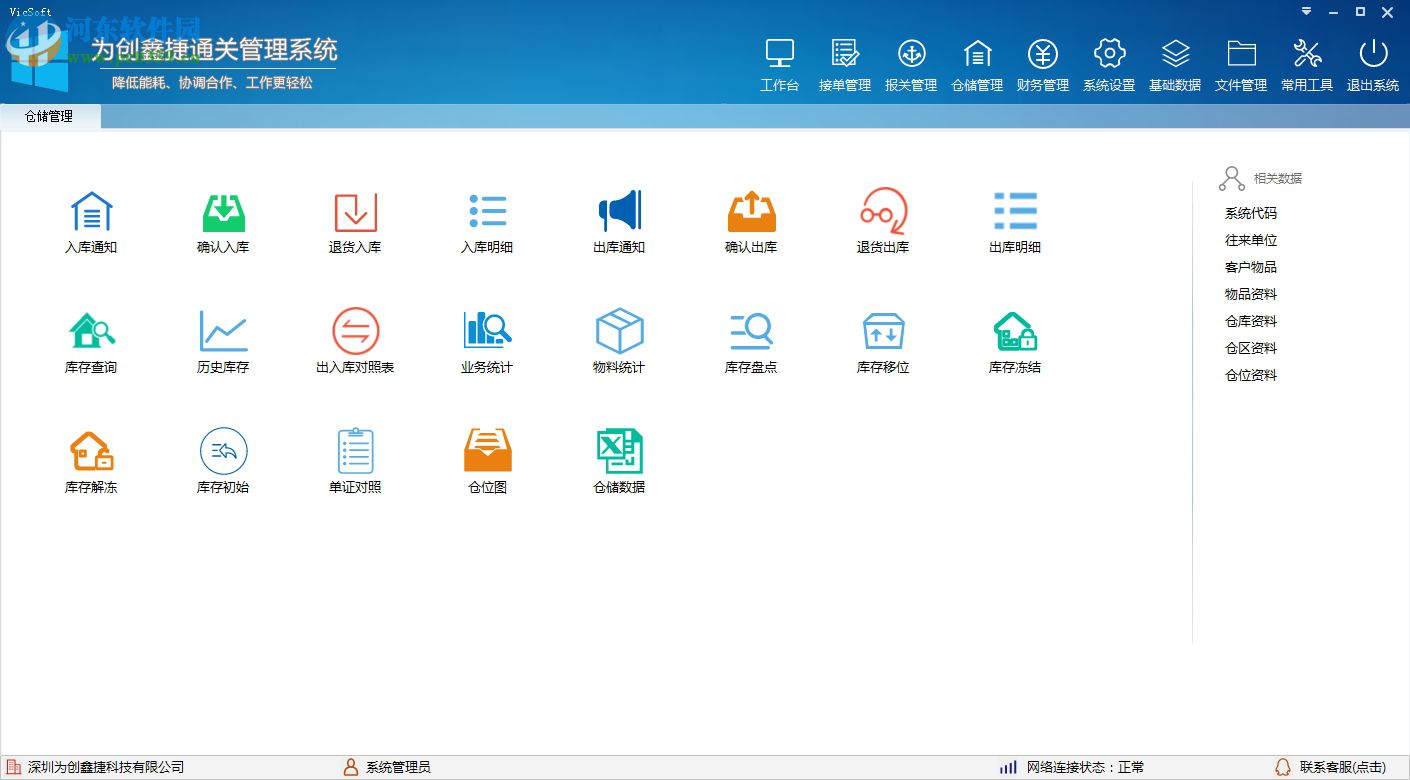Open 库存解冻 unfreeze icon
Image resolution: width=1410 pixels, height=780 pixels.
tap(91, 451)
